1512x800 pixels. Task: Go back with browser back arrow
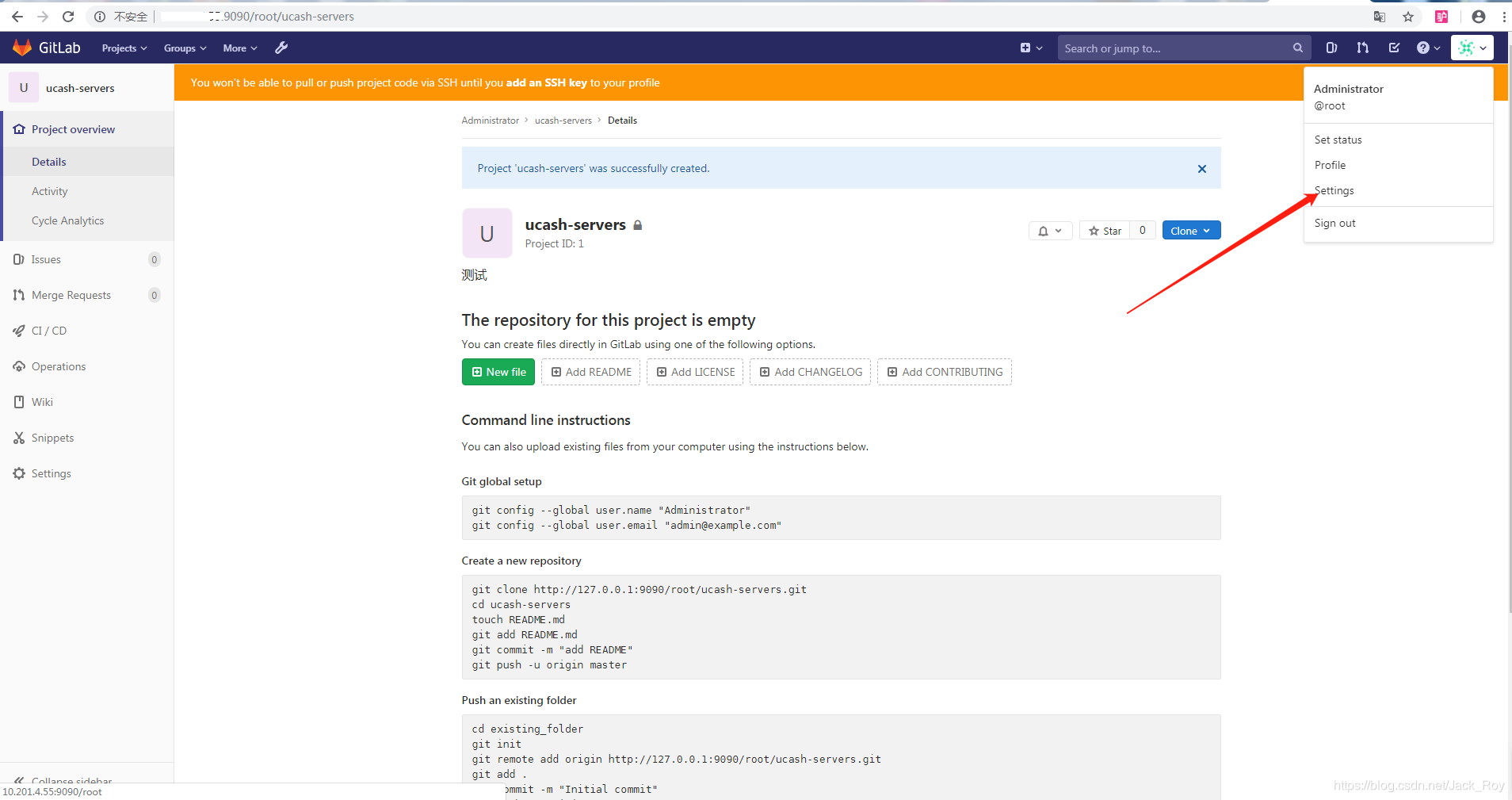click(17, 16)
